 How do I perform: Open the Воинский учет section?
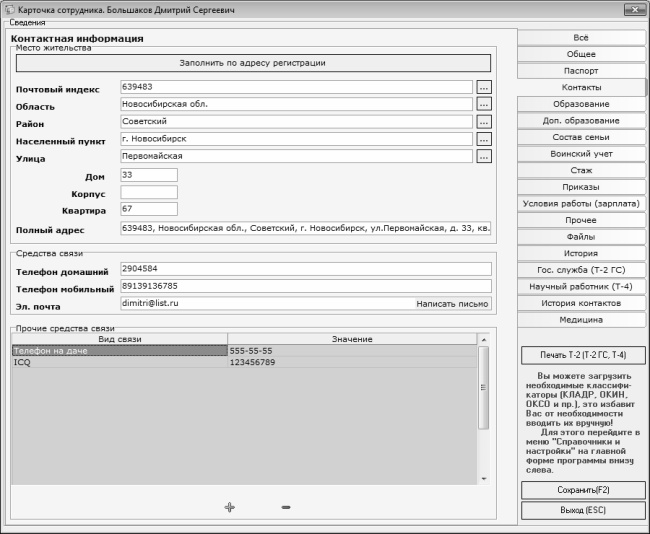[x=581, y=154]
